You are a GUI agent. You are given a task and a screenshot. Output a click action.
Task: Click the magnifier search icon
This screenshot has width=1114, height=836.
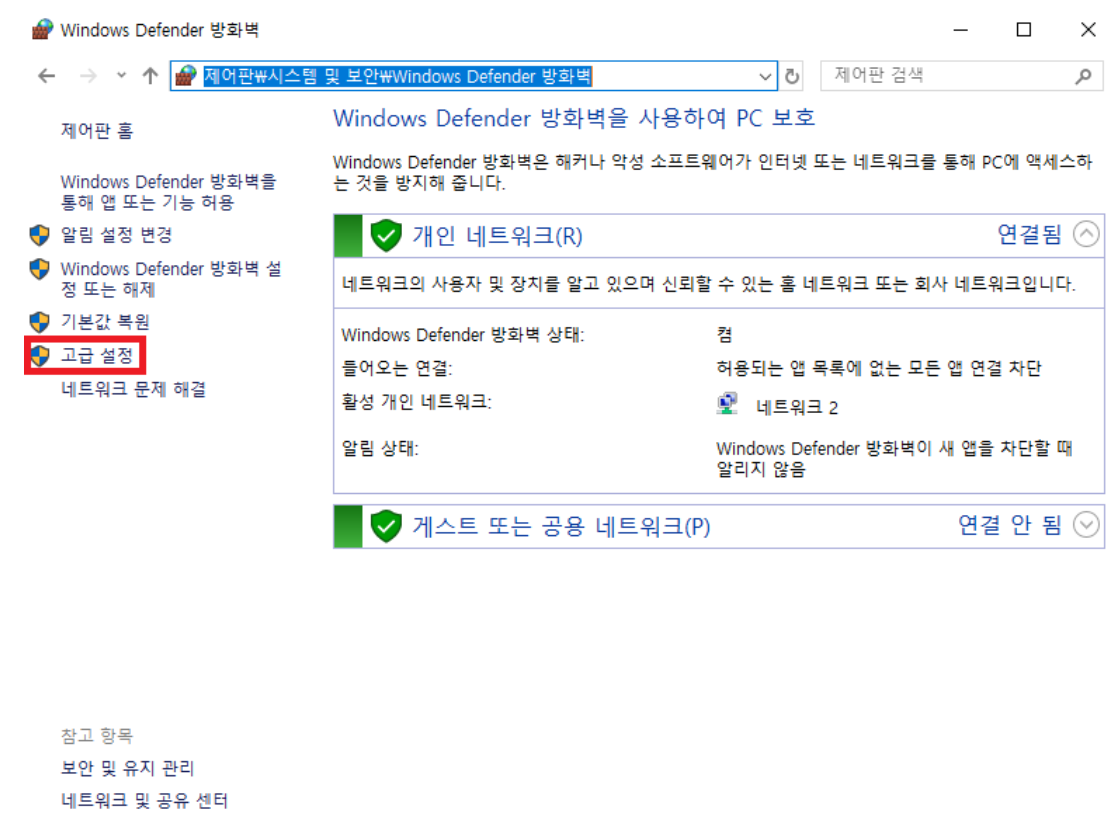tap(1083, 76)
